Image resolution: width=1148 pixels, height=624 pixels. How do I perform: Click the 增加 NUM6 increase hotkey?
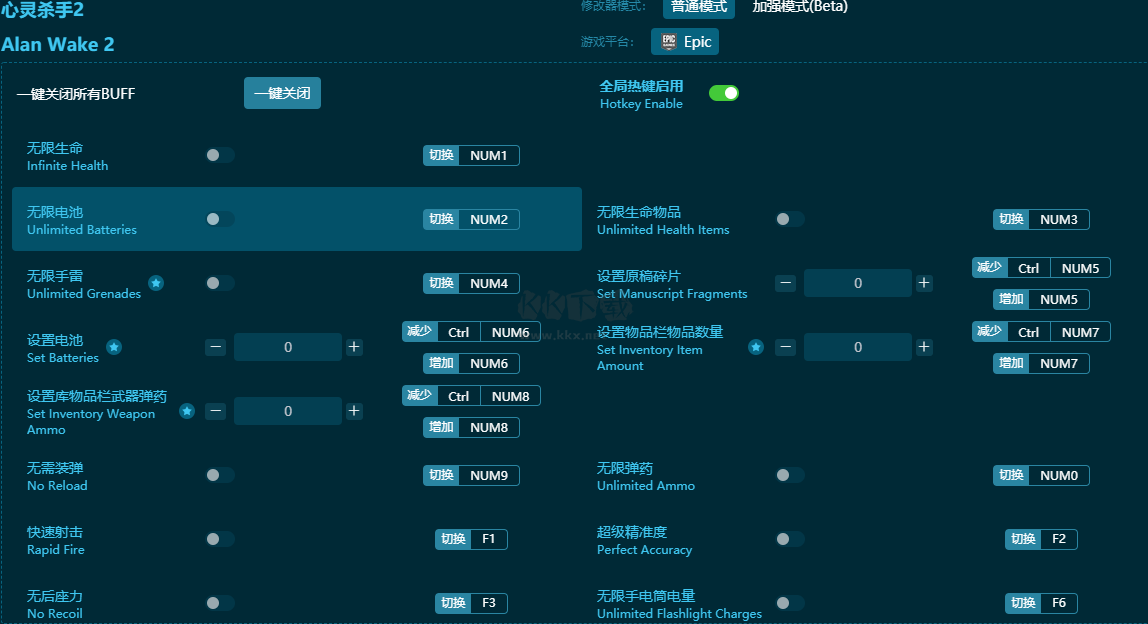pos(472,363)
